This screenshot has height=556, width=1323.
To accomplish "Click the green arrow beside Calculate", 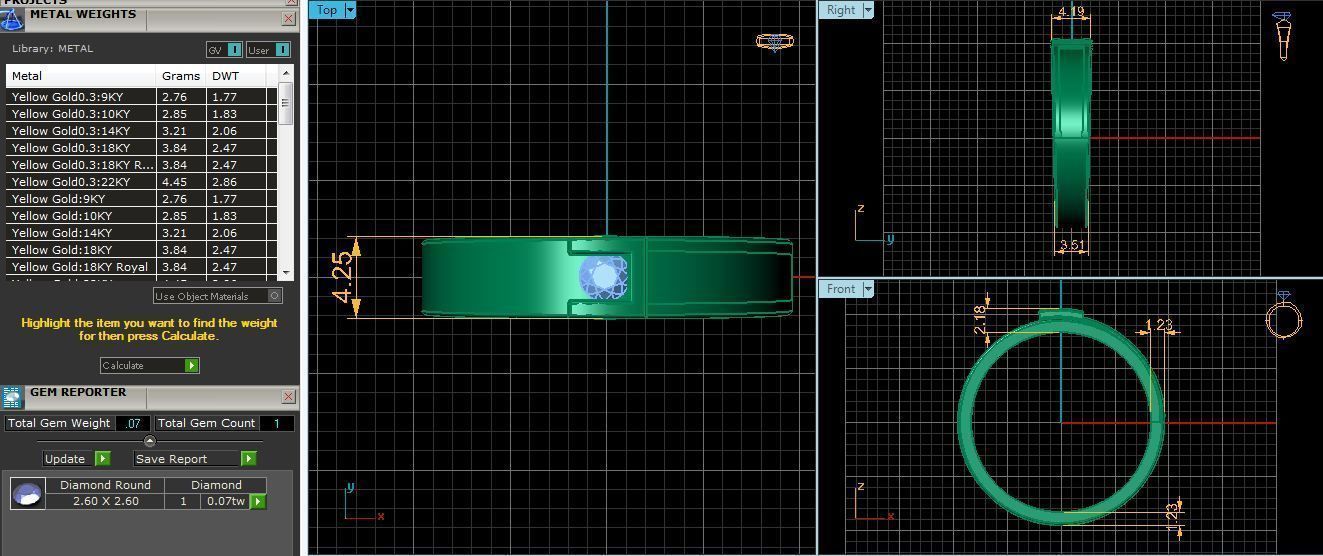I will click(x=191, y=366).
